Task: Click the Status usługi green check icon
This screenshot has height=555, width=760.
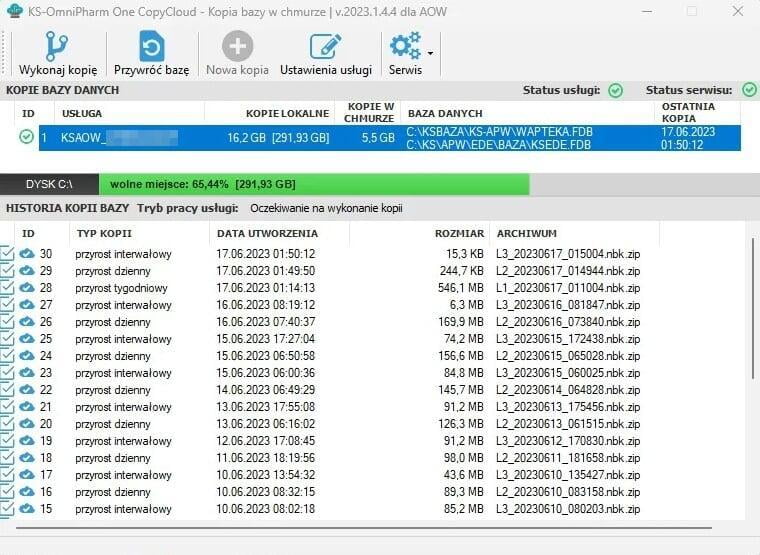Action: tap(616, 90)
